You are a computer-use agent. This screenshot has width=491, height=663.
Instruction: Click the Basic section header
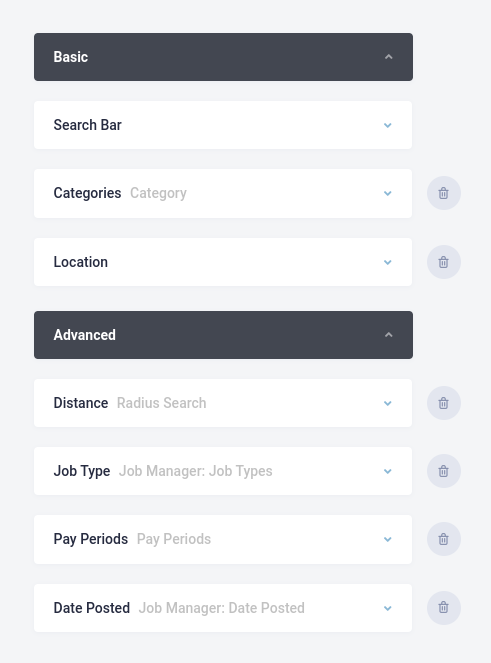tap(223, 57)
